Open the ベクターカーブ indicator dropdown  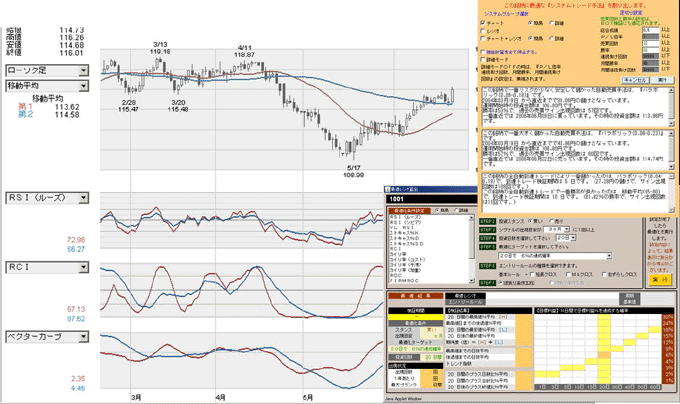click(83, 337)
